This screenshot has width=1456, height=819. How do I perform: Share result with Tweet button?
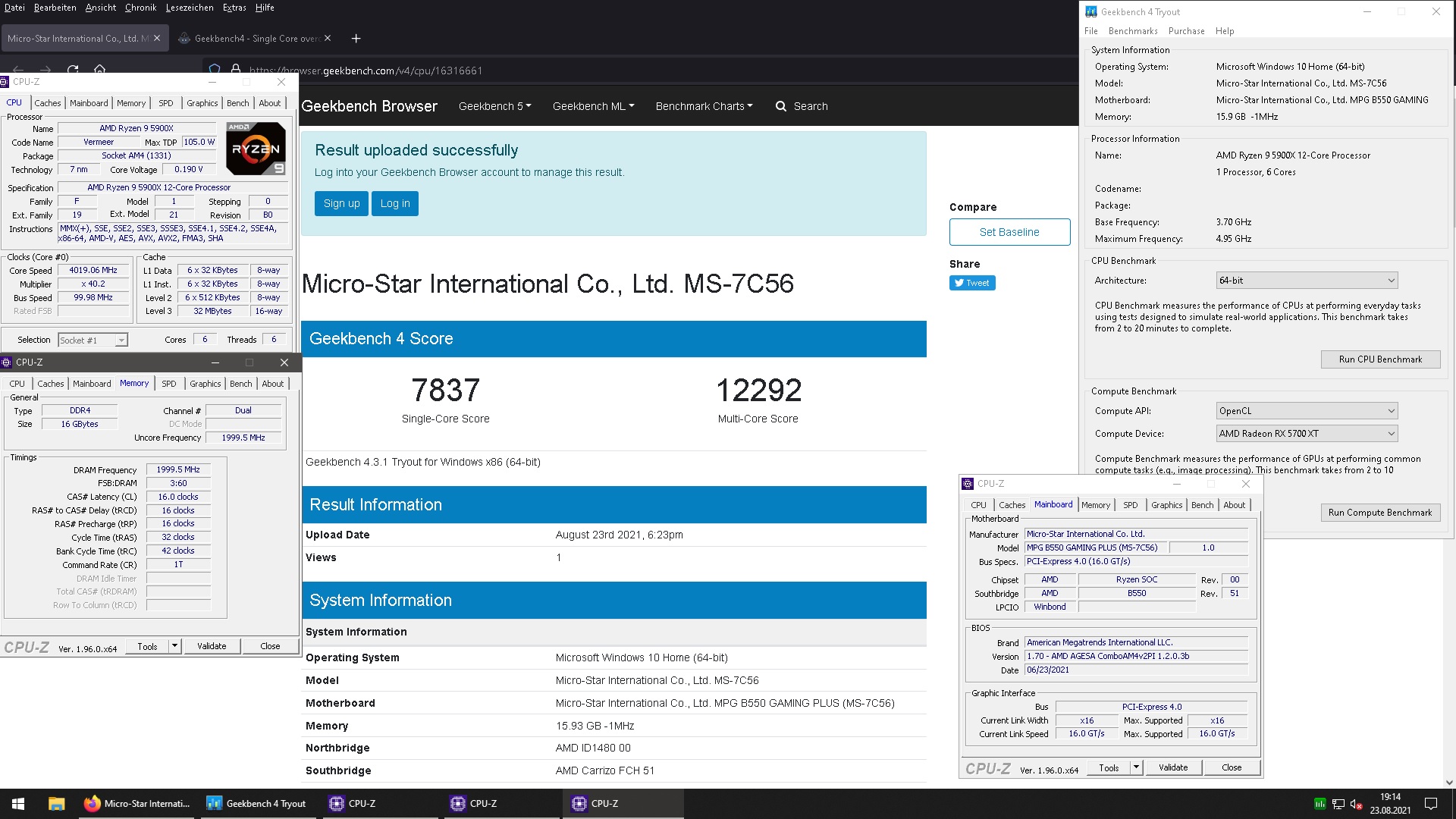tap(972, 283)
